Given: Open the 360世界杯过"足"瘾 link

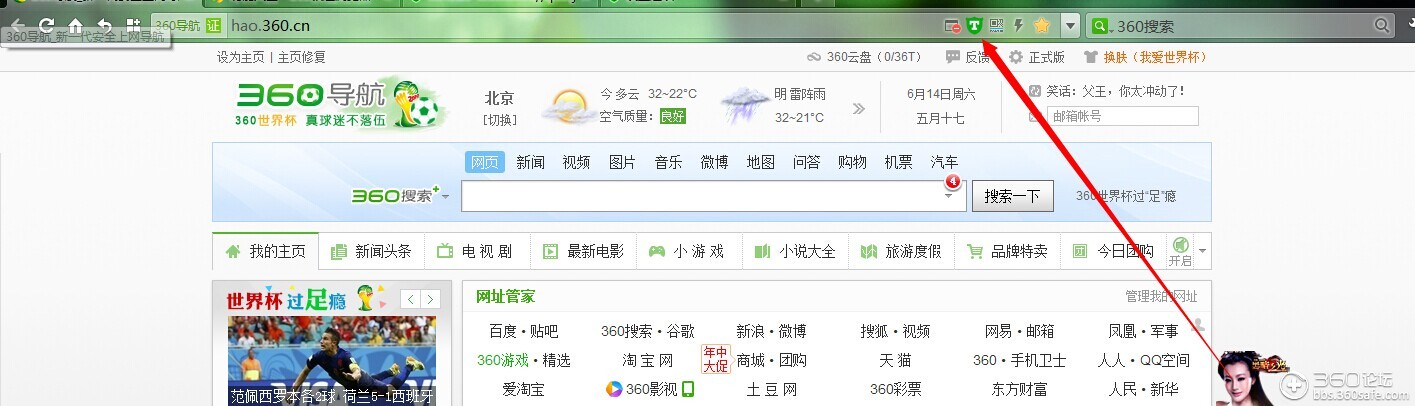Looking at the screenshot, I should click(x=1126, y=196).
